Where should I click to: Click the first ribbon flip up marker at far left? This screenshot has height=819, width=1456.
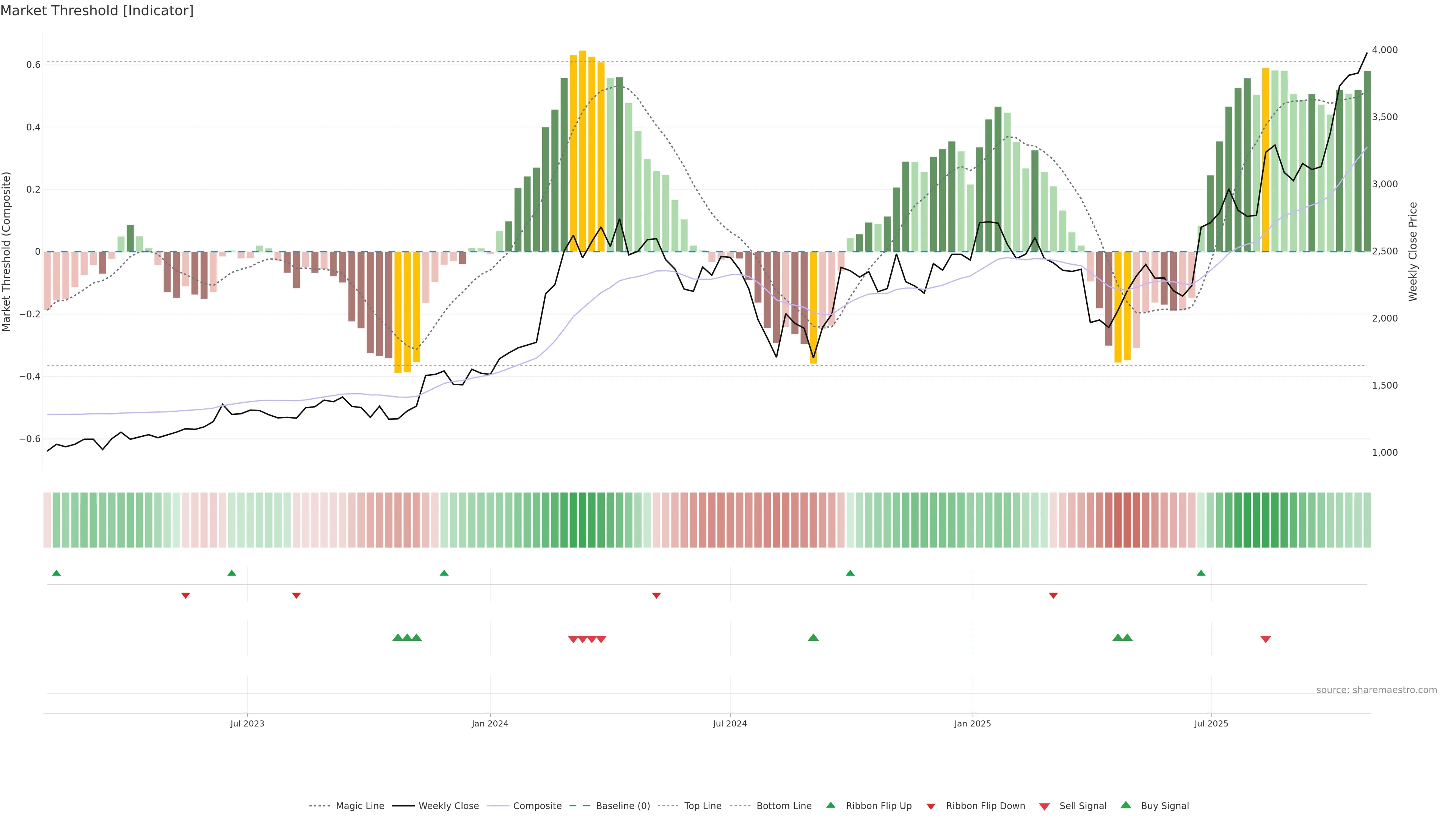(x=56, y=573)
